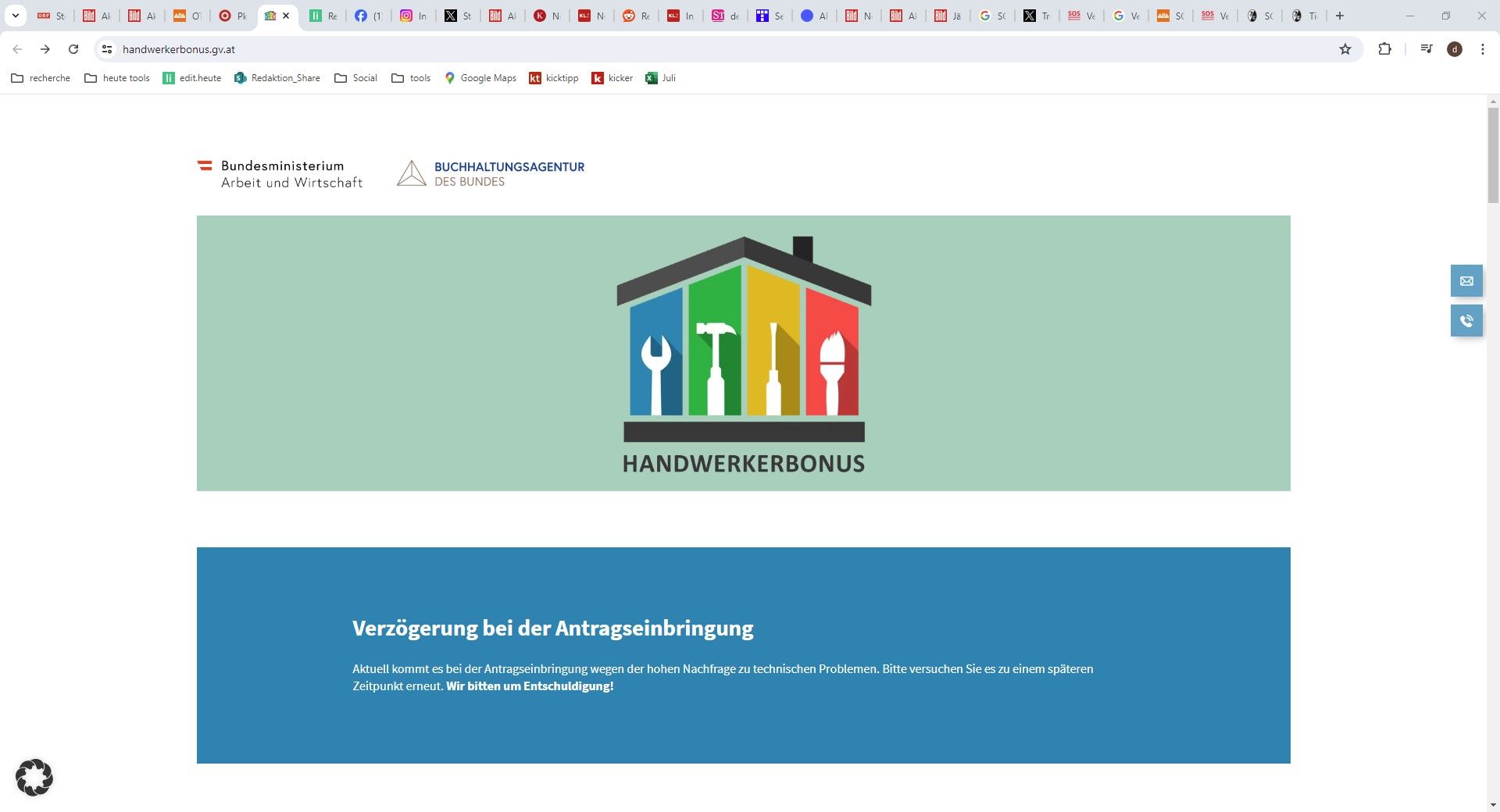Expand the recherche bookmarks folder

40,78
